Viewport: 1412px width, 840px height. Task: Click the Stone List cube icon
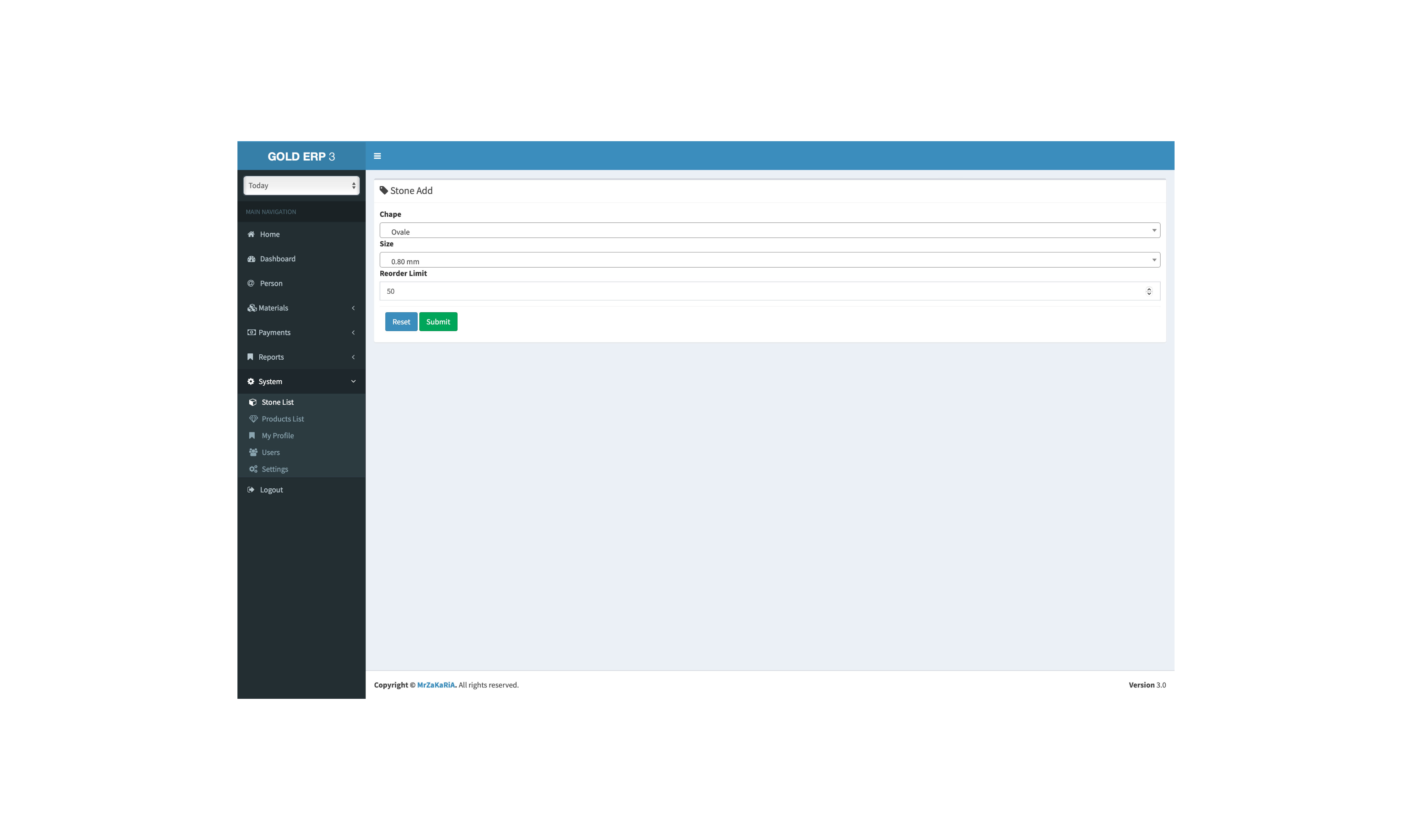pos(253,403)
